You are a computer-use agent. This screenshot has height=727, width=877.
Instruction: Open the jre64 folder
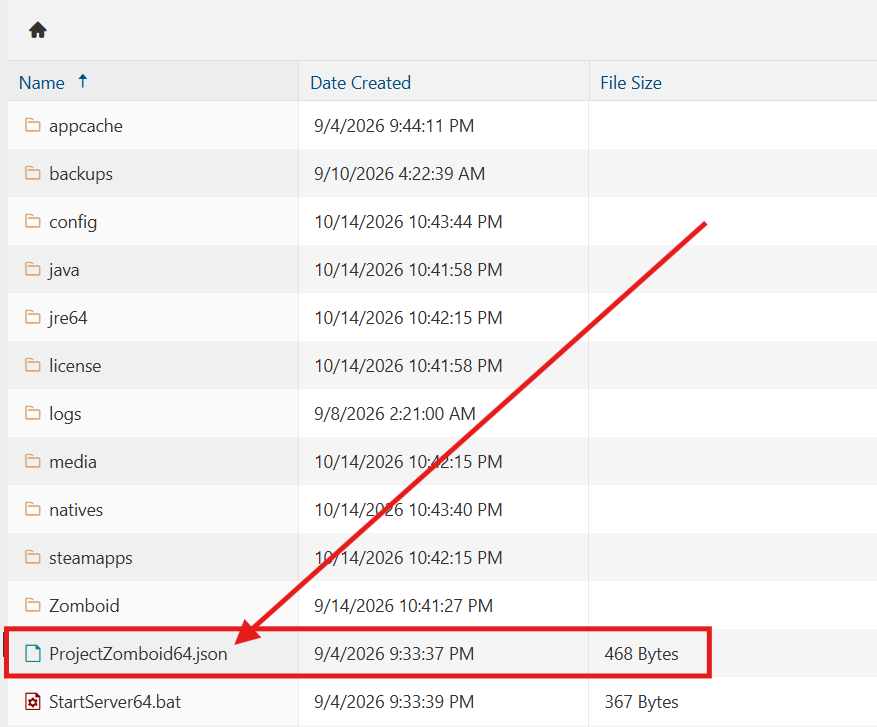(x=68, y=318)
